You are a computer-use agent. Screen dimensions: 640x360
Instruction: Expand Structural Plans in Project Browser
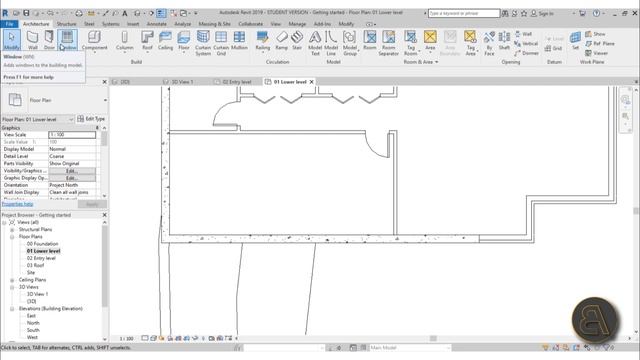tap(12, 230)
